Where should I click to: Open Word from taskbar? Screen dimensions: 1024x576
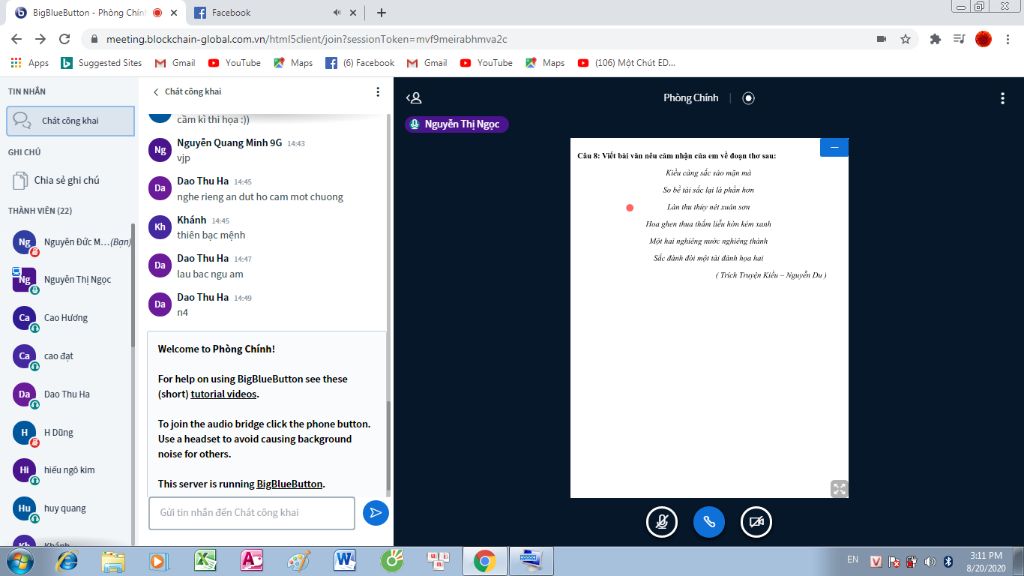[344, 561]
